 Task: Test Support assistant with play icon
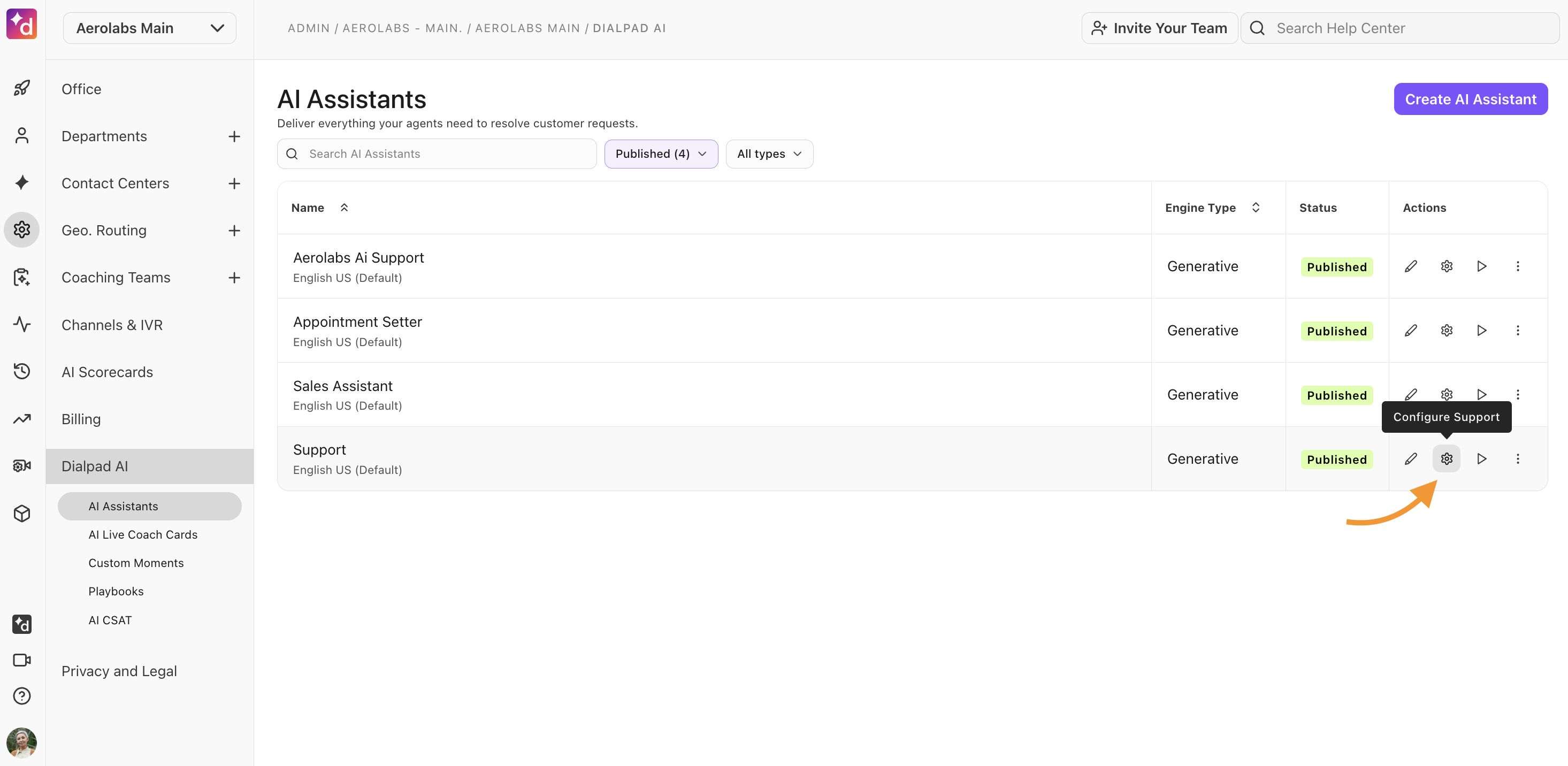(x=1482, y=459)
